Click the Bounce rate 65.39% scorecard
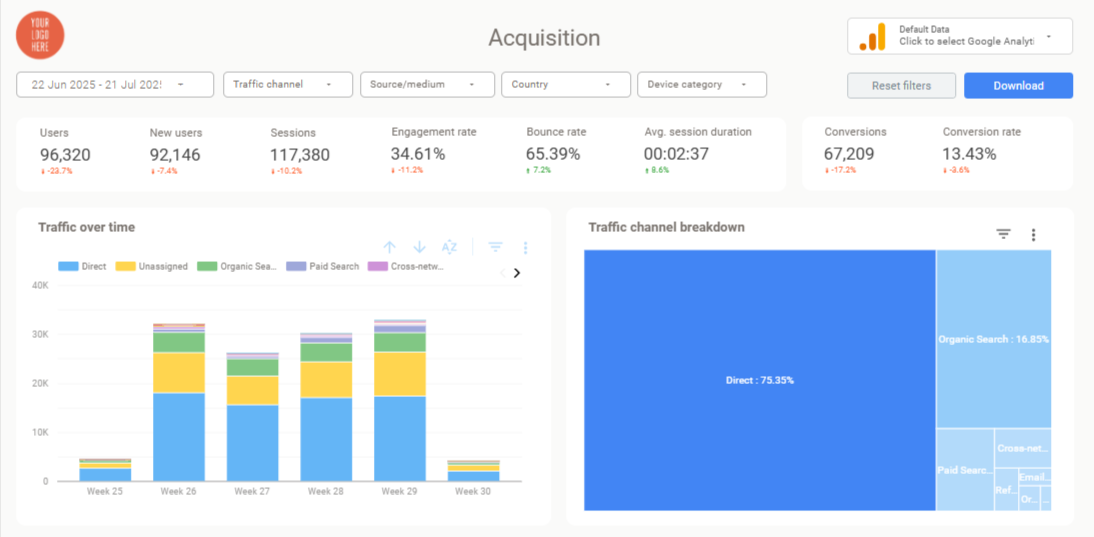The height and width of the screenshot is (537, 1094). 557,151
